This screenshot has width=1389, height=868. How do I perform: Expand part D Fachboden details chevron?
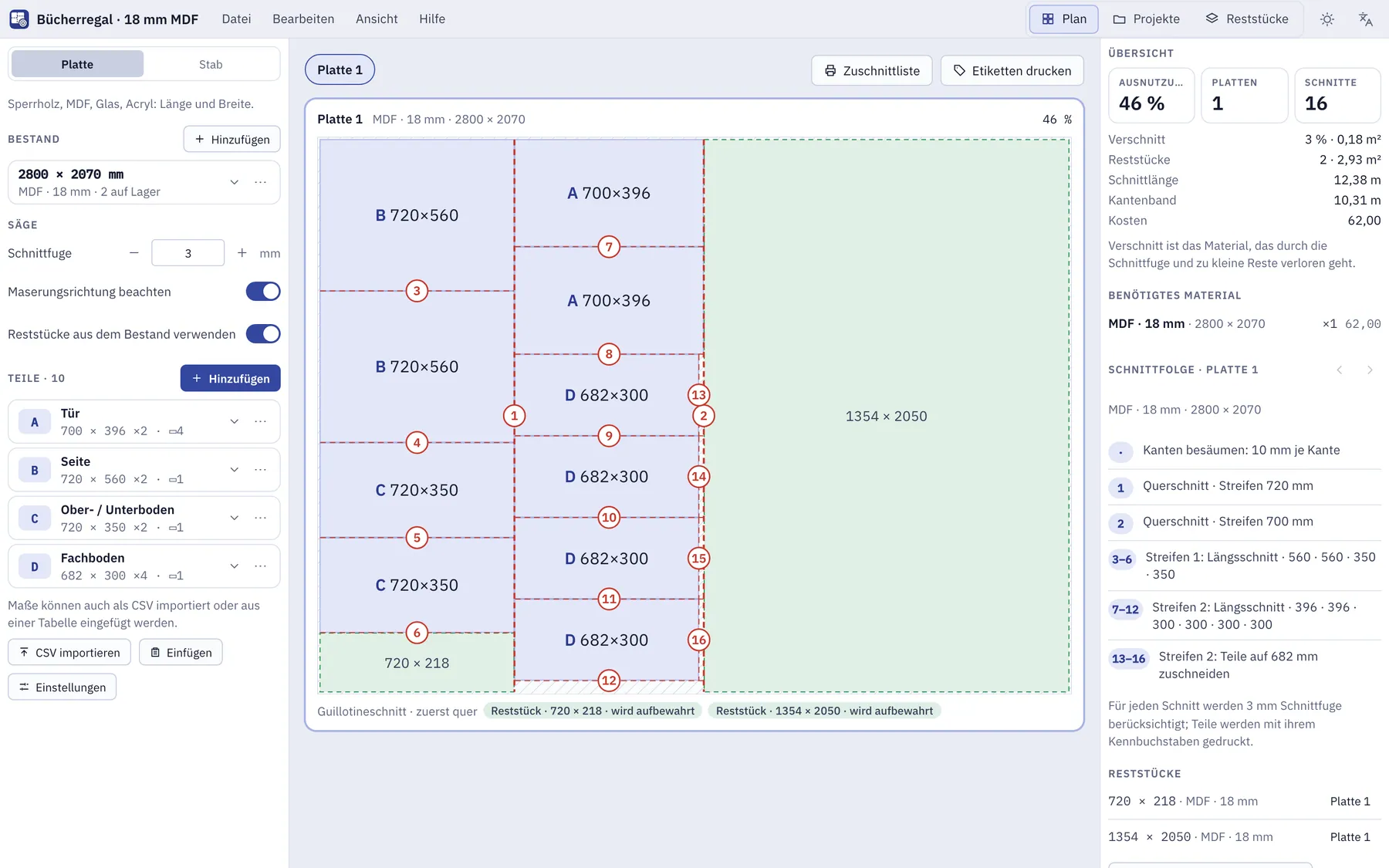(x=234, y=566)
